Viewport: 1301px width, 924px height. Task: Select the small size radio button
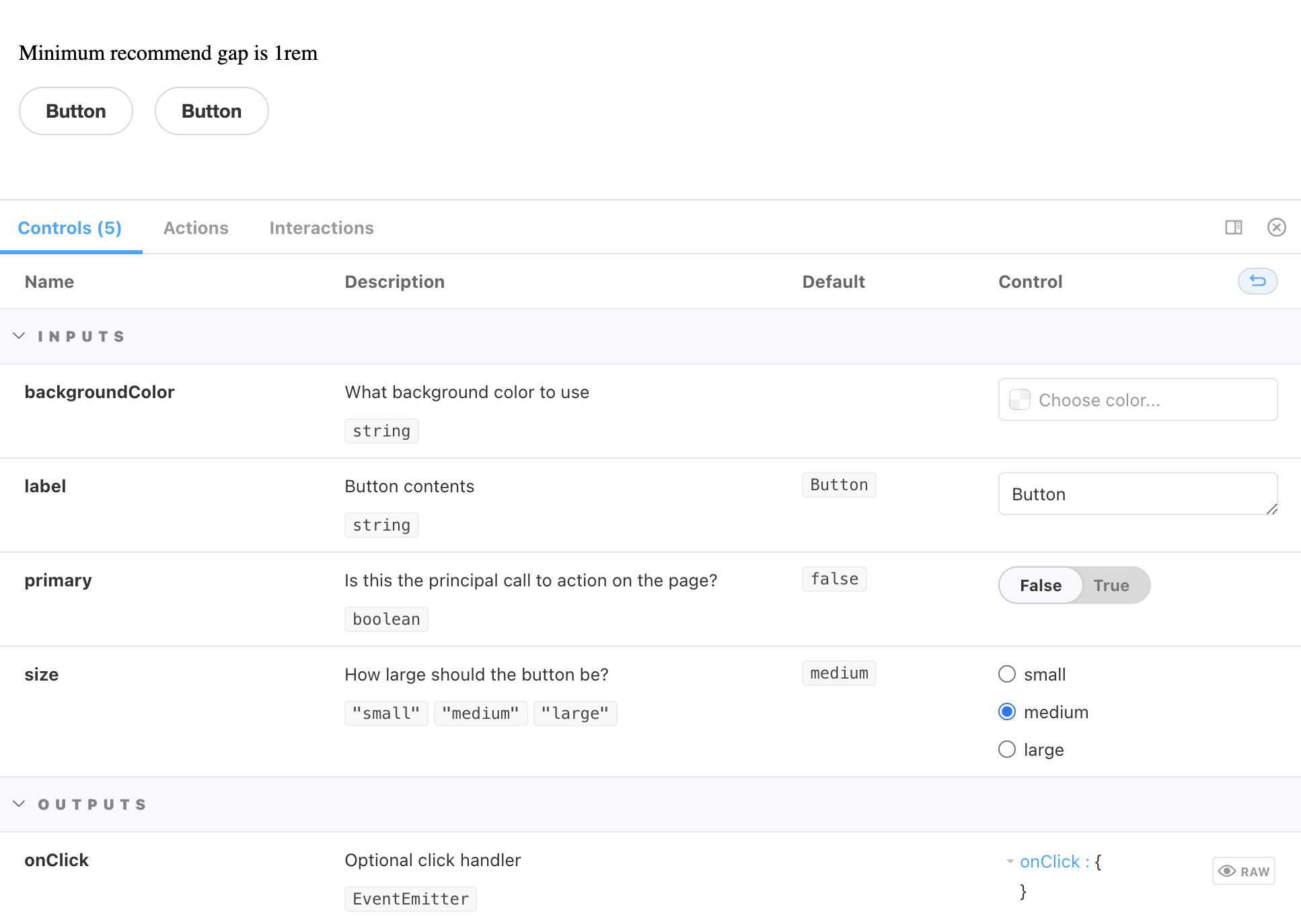coord(1006,674)
